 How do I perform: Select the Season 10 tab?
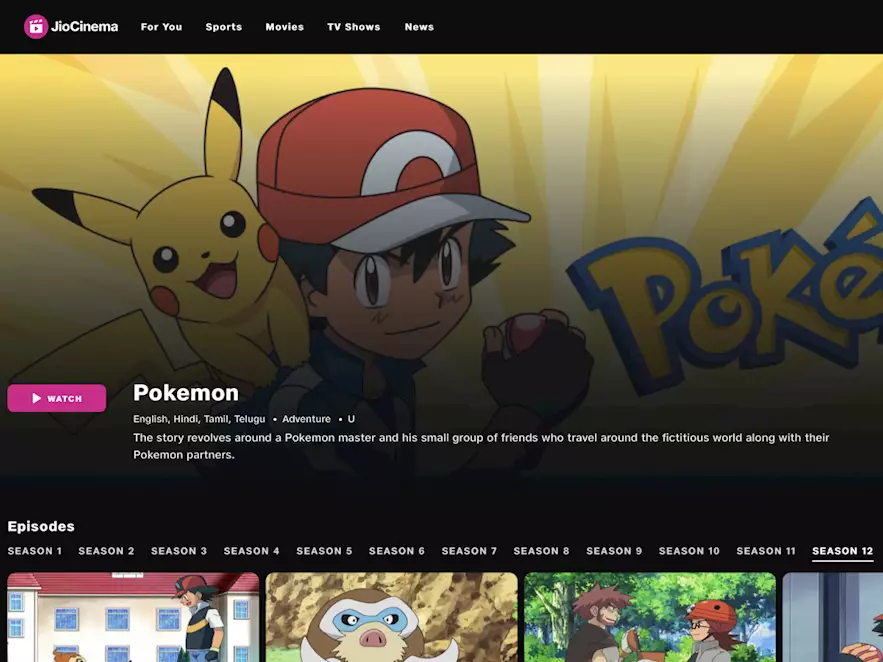pyautogui.click(x=689, y=550)
